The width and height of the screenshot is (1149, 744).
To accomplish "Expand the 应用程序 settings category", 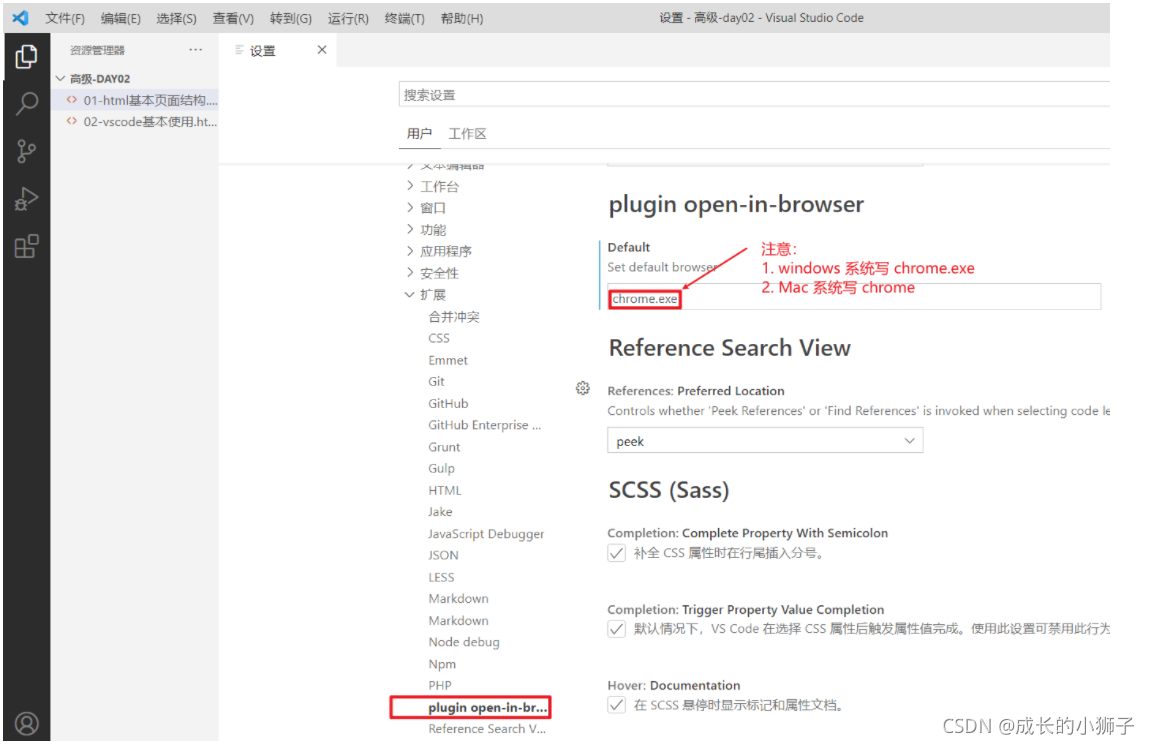I will [410, 251].
